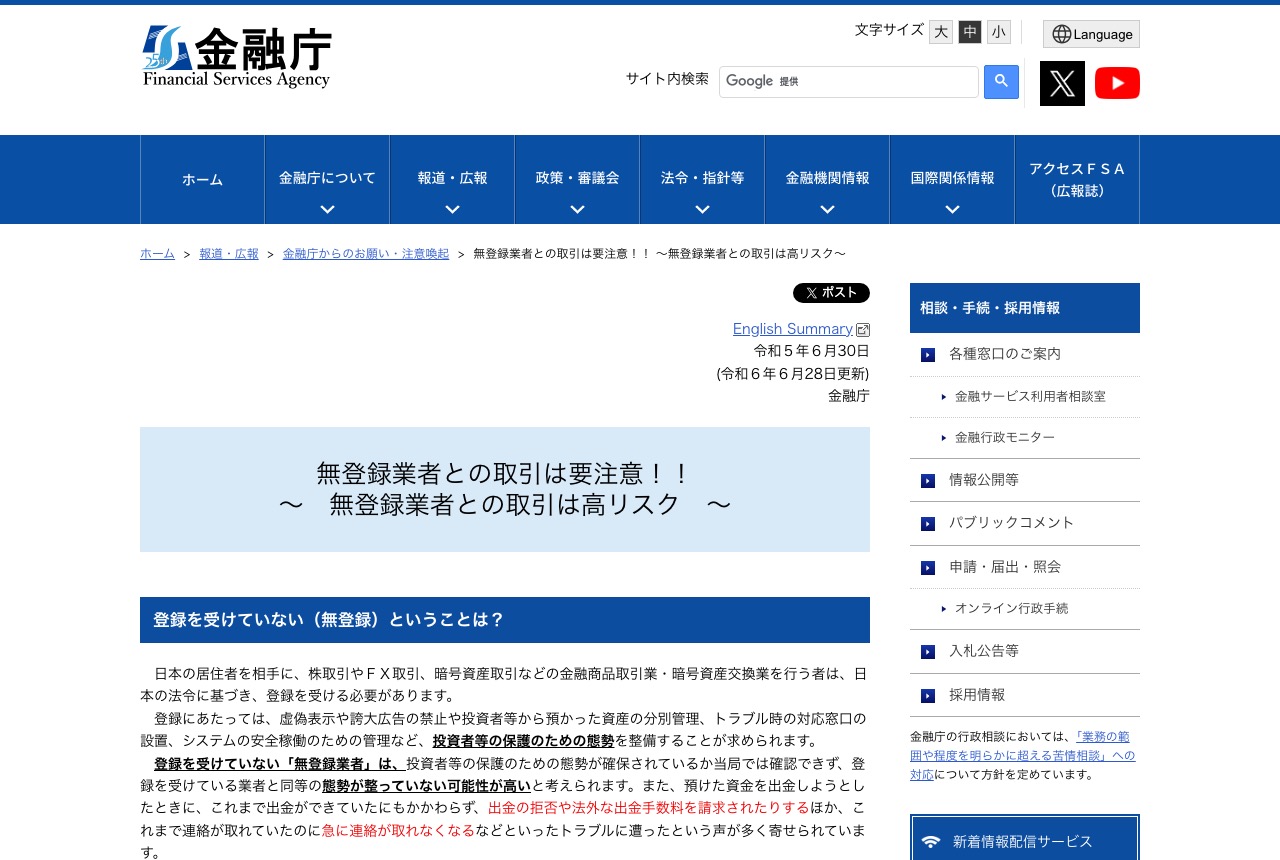
Task: Click the arrow icon beside 採用情報
Action: click(x=928, y=695)
